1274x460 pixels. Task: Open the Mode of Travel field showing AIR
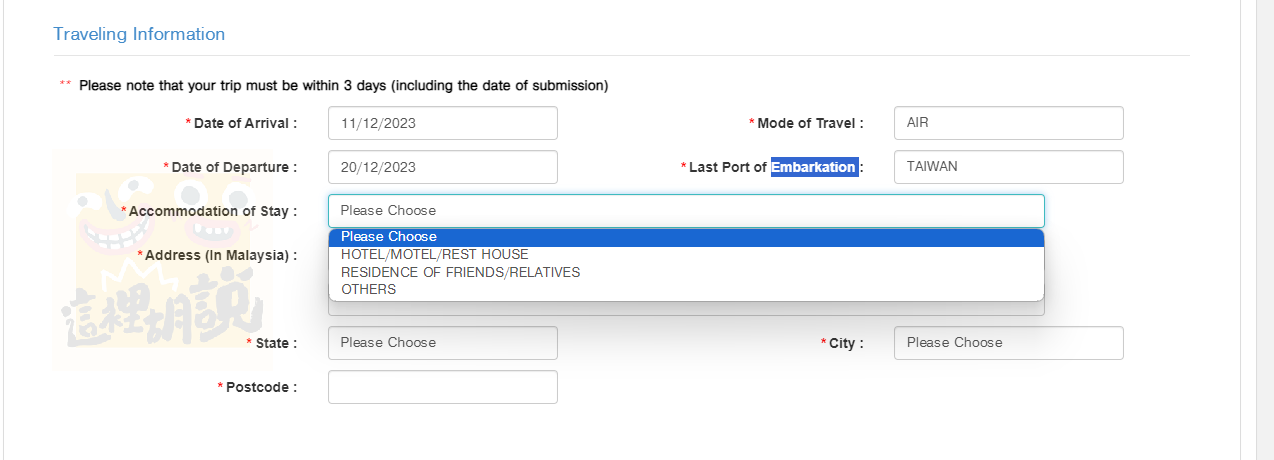(1008, 123)
